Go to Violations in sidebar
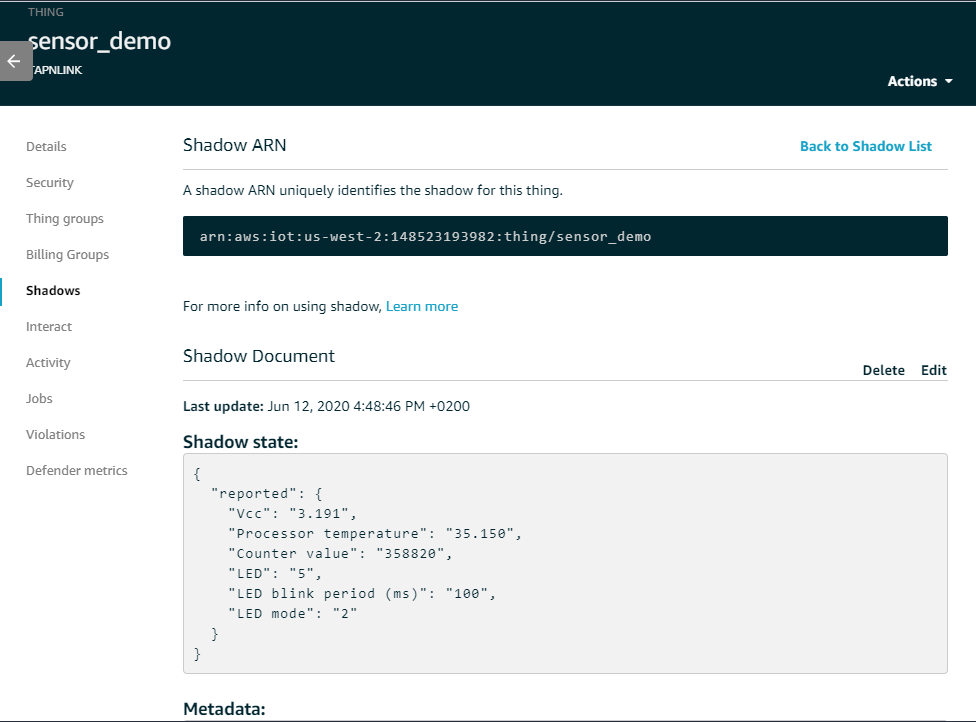The height and width of the screenshot is (722, 976). point(55,434)
